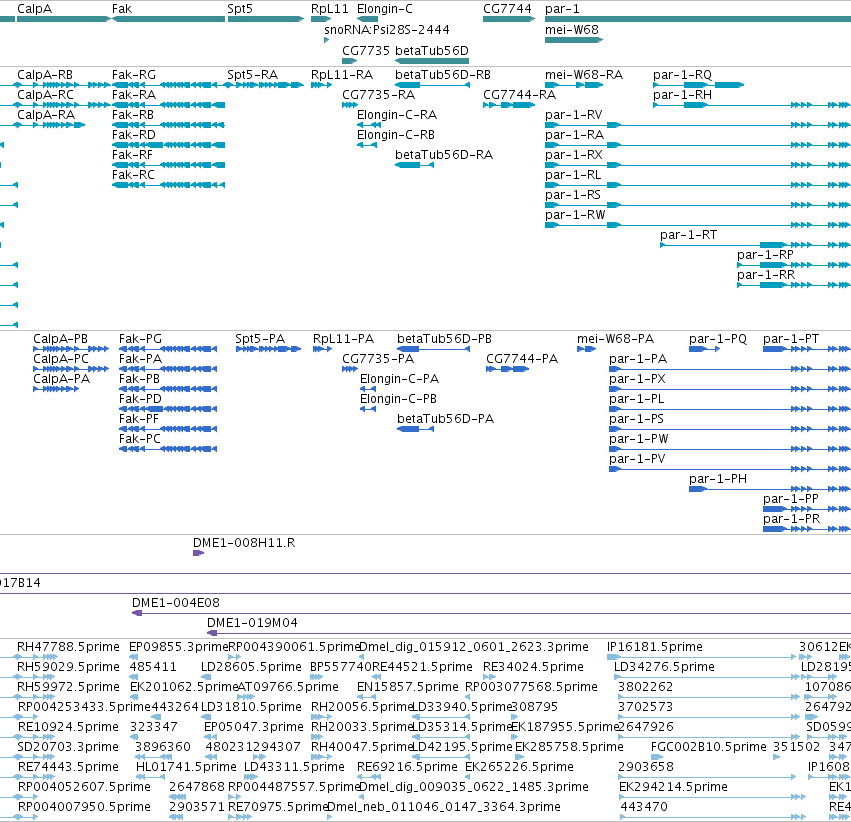Screen dimensions: 851x822
Task: Open transcript label betaTub56D-RA
Action: pyautogui.click(x=444, y=155)
